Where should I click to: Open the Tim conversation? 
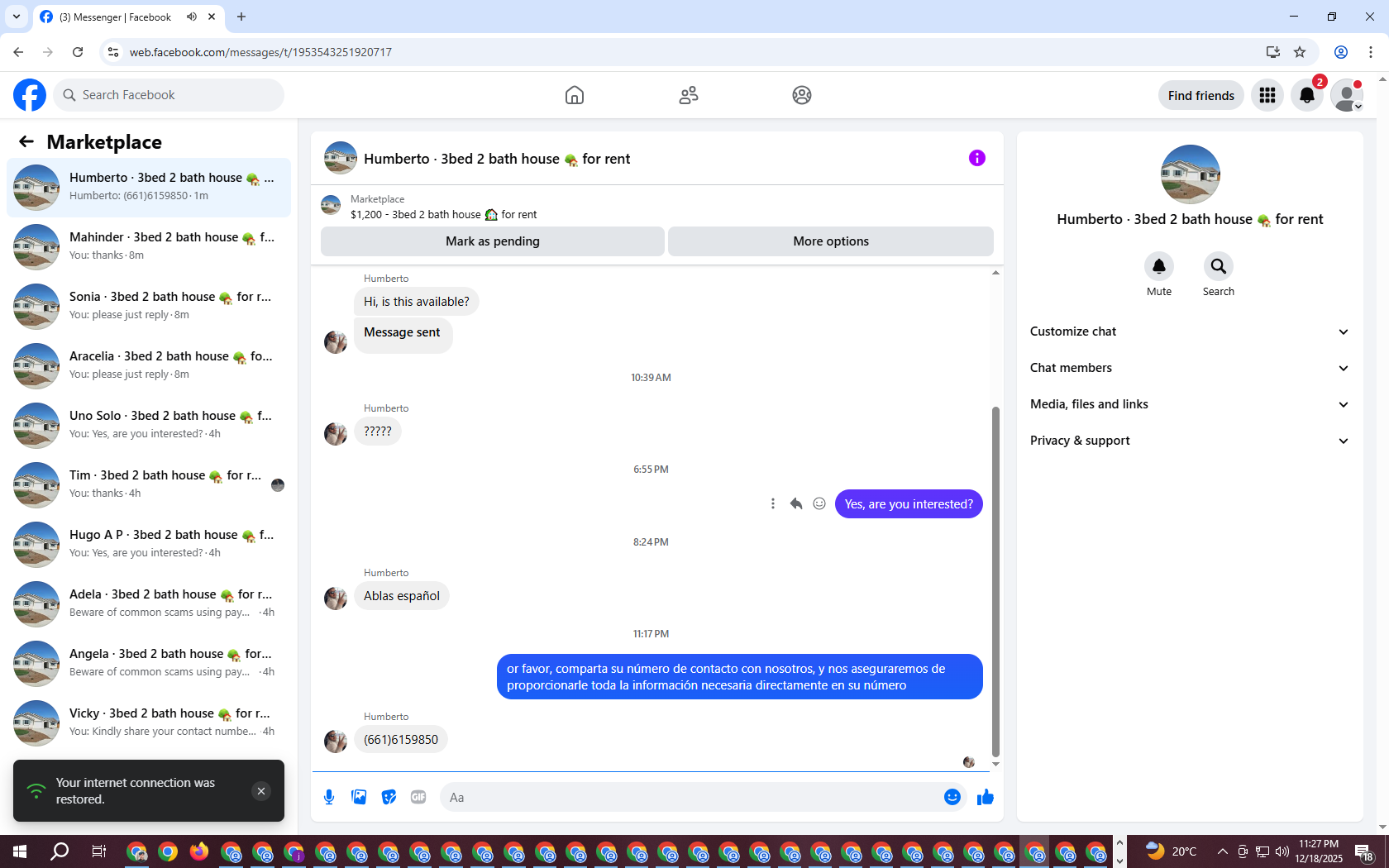(x=149, y=485)
